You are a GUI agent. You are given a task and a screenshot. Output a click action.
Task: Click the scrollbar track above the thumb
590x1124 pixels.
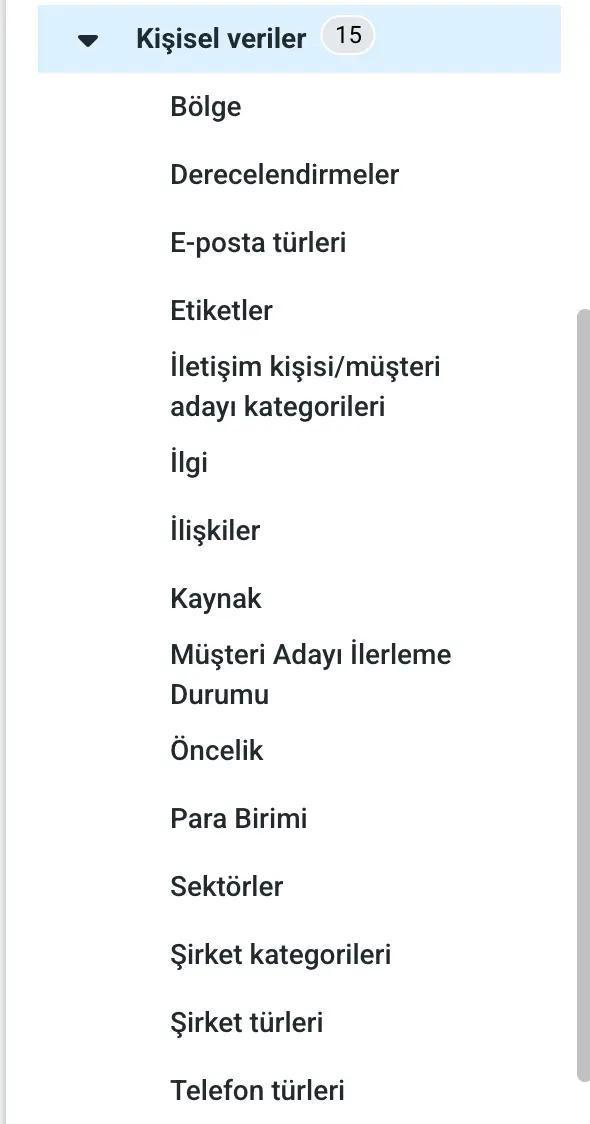tap(584, 155)
